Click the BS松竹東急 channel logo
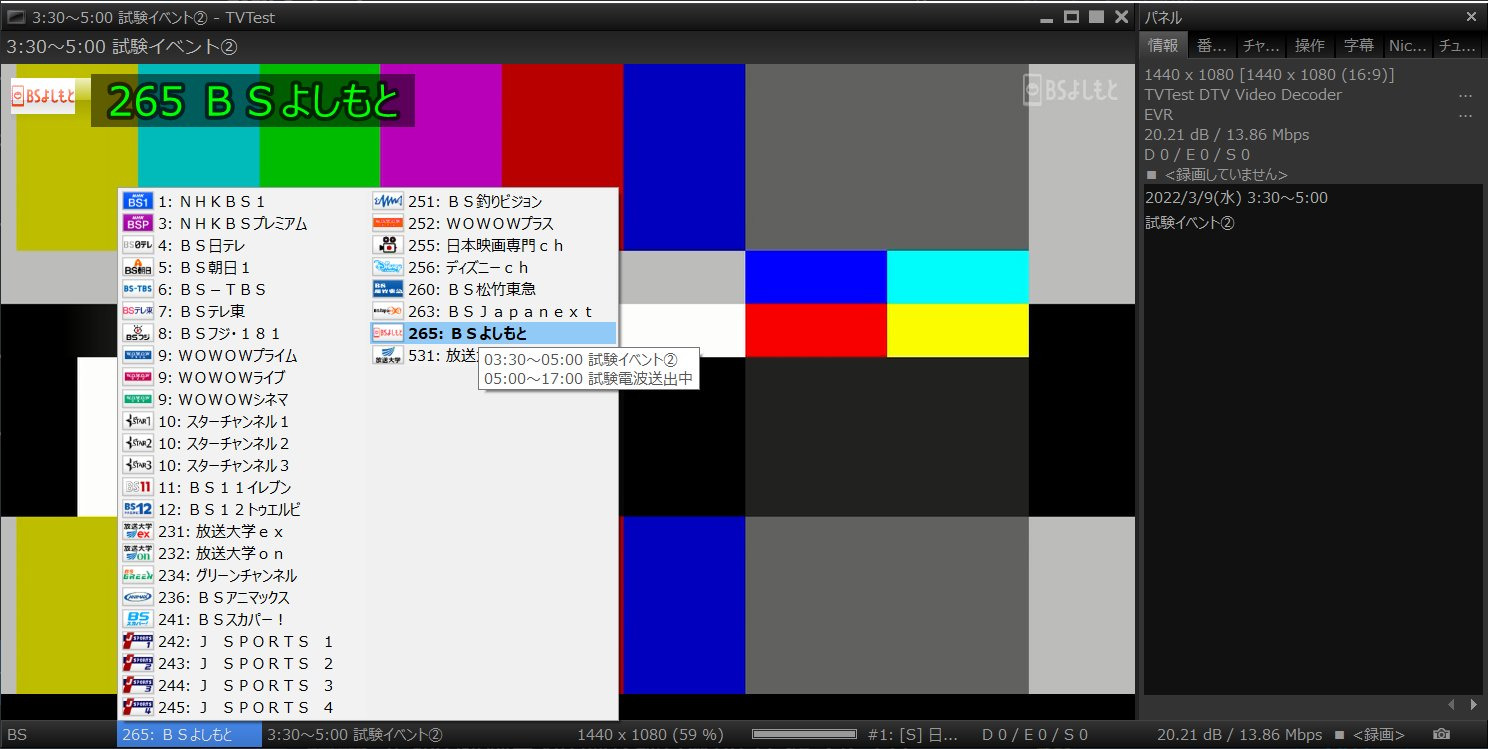Image resolution: width=1488 pixels, height=749 pixels. 387,290
